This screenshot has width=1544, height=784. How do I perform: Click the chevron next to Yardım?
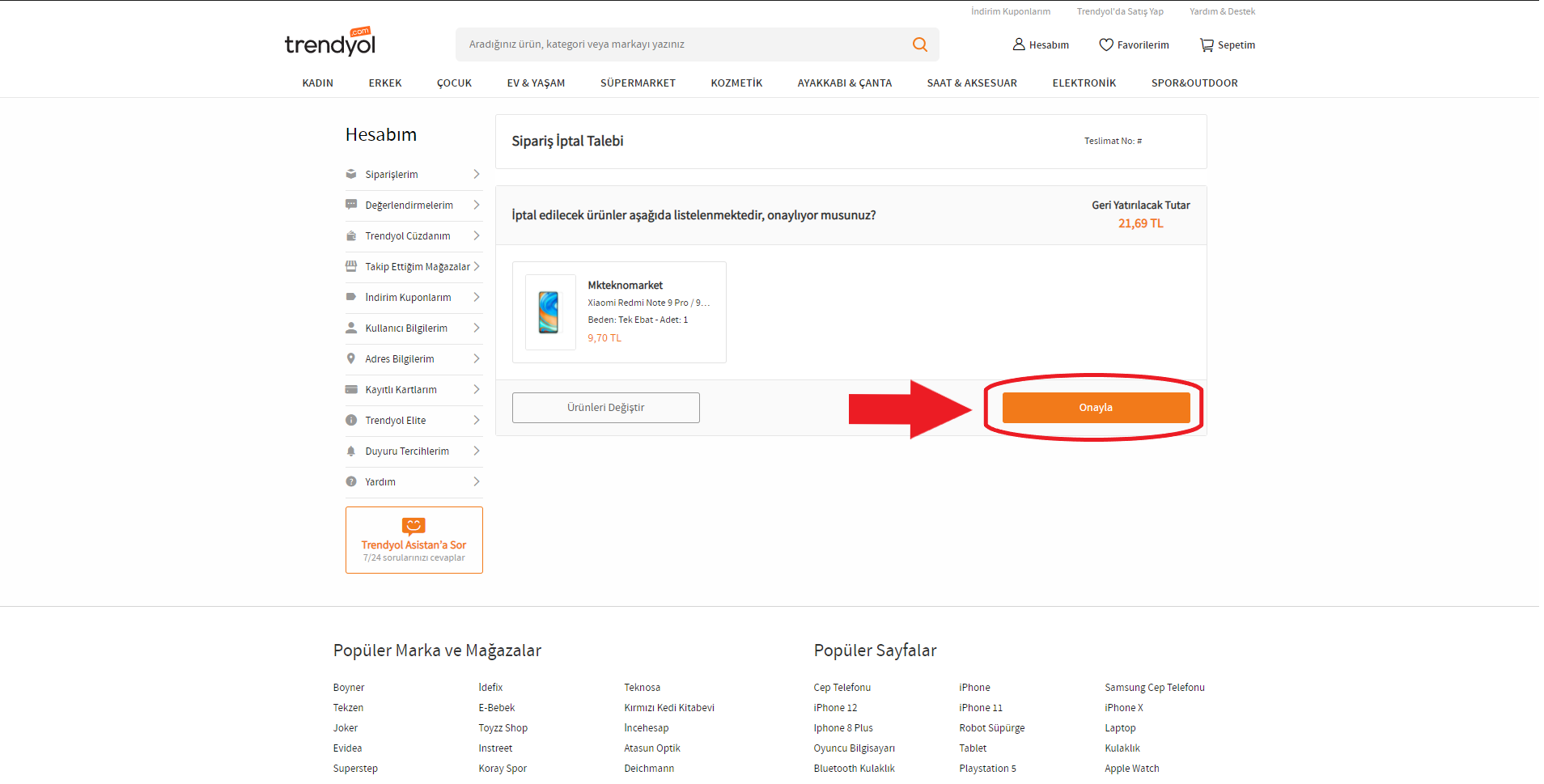click(476, 482)
